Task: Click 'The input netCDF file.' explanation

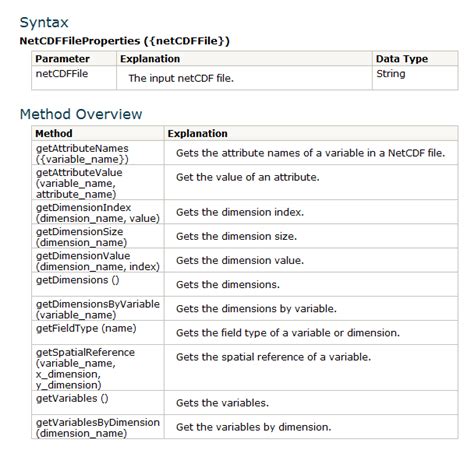Action: click(181, 78)
